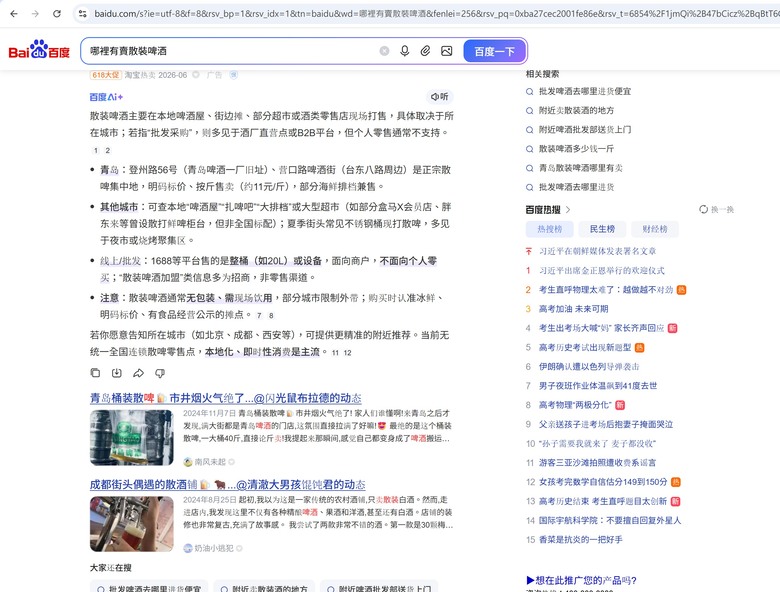Click inside the Baidu search input
Viewport: 780px width, 592px height.
pos(229,51)
